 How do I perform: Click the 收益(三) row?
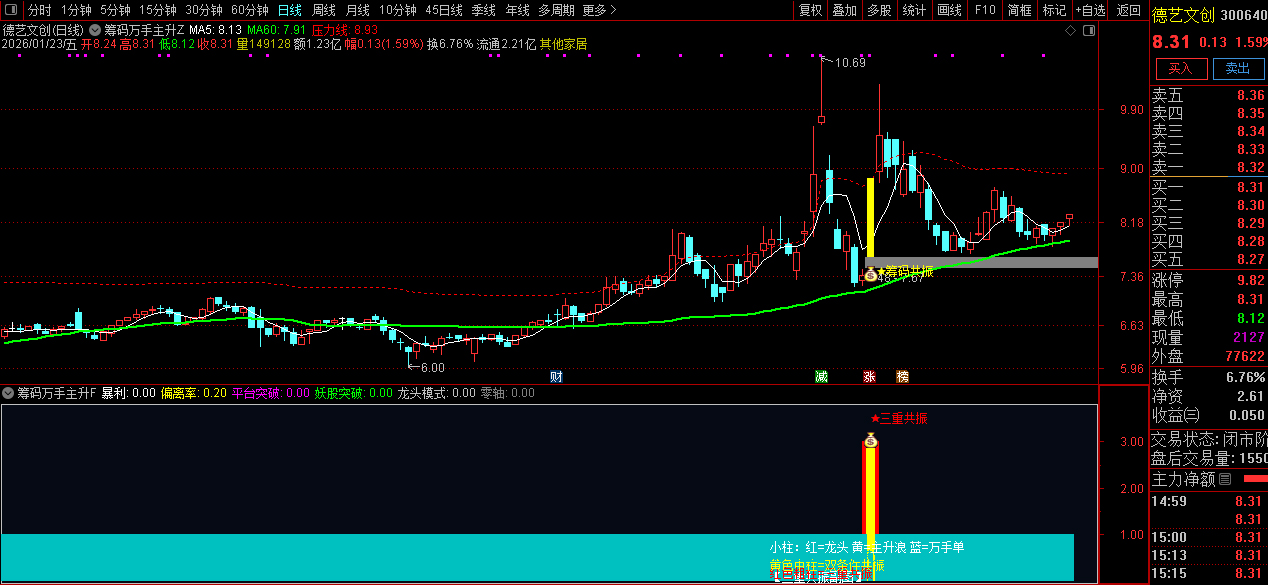(x=1209, y=415)
